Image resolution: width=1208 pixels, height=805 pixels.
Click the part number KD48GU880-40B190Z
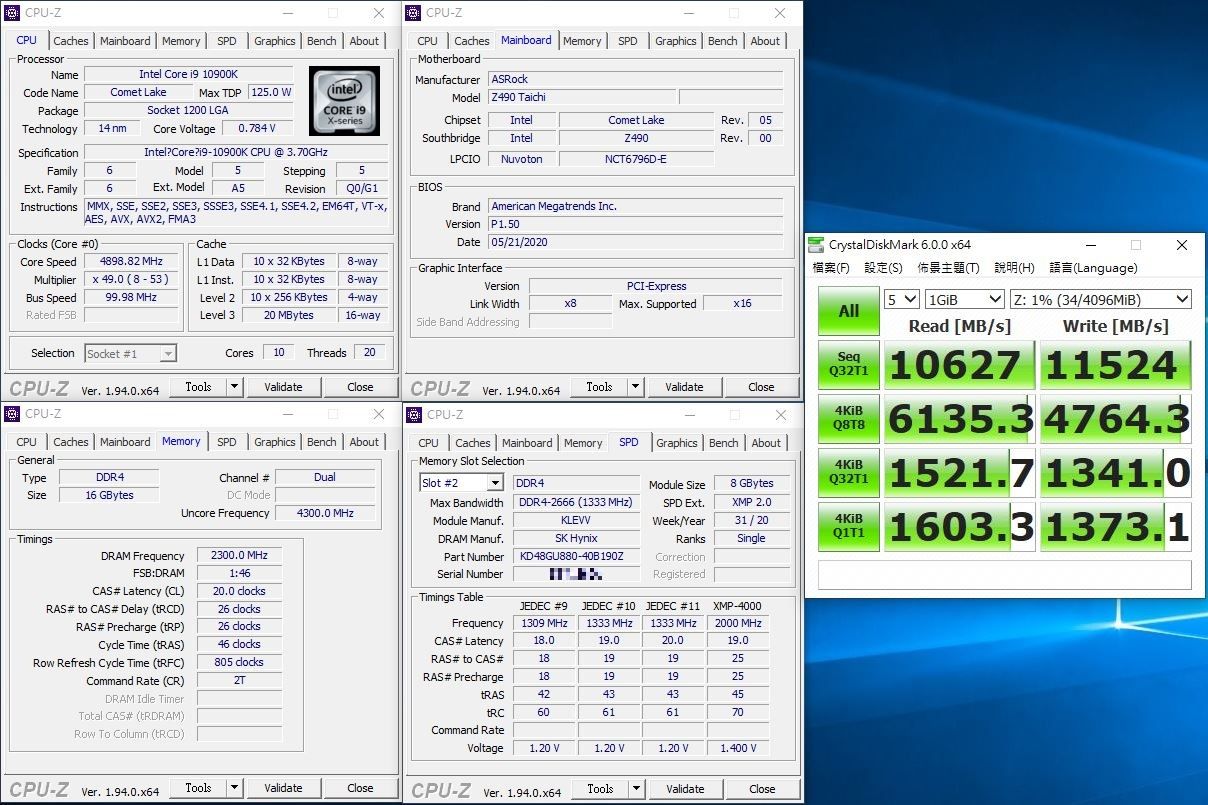tap(576, 557)
